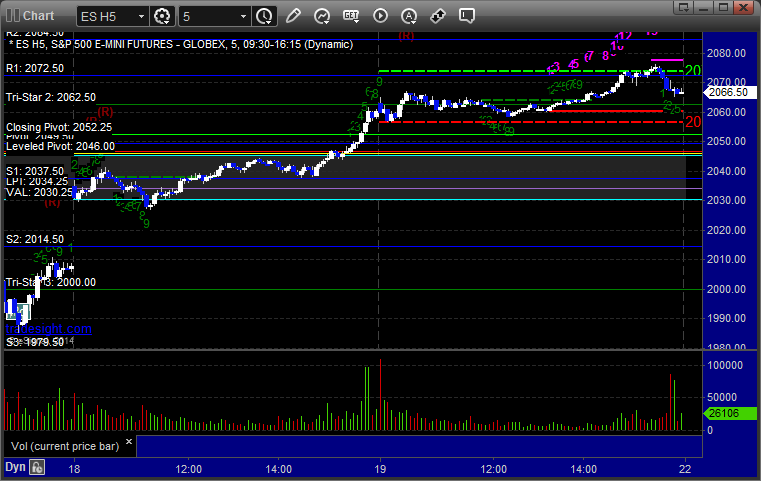
Task: Select the pencil drawing tool
Action: point(293,16)
